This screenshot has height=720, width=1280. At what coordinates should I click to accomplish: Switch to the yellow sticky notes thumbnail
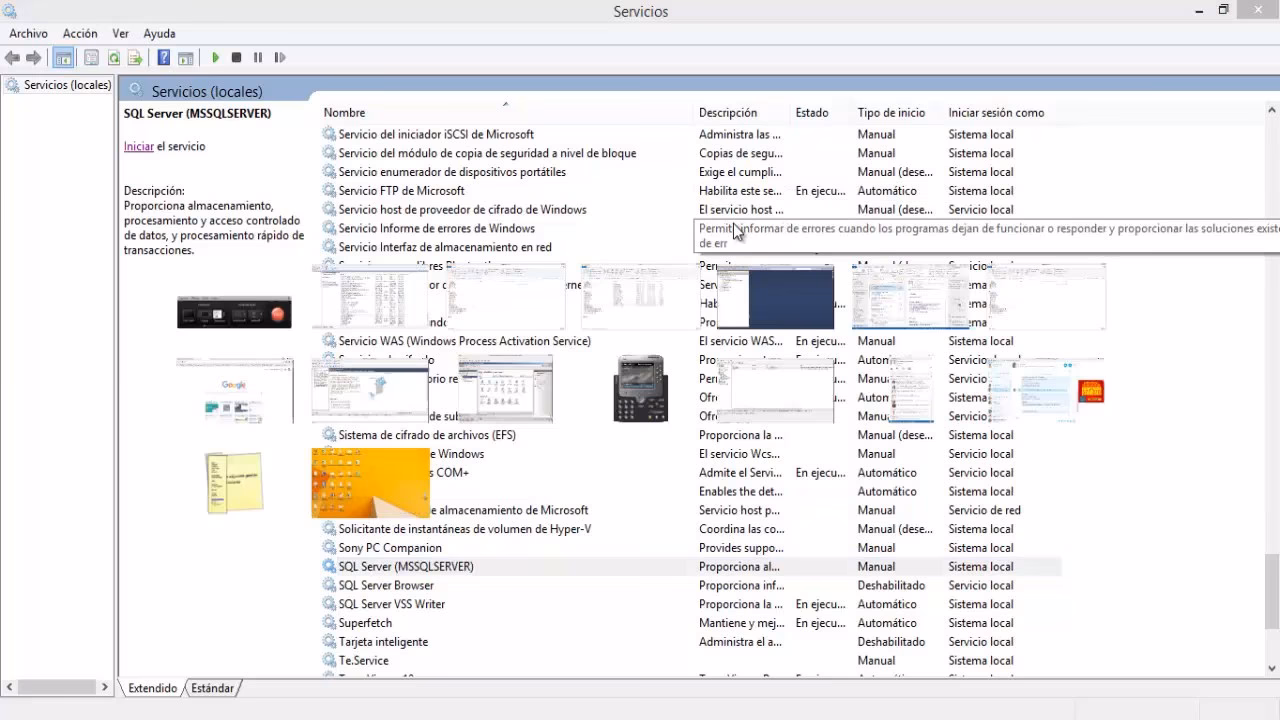234,483
